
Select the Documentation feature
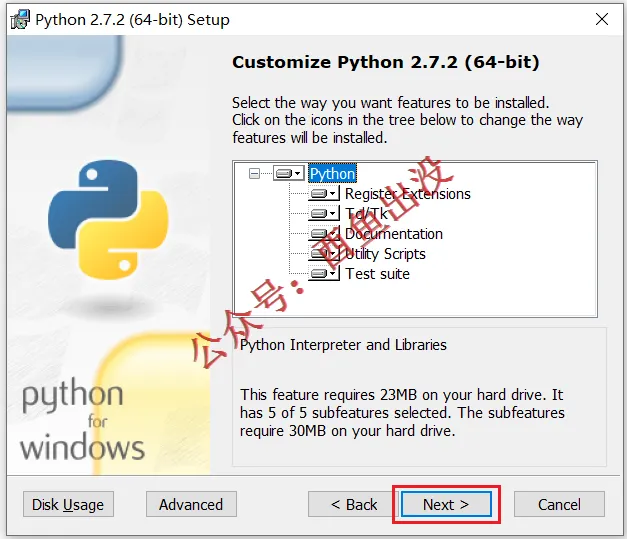[394, 234]
